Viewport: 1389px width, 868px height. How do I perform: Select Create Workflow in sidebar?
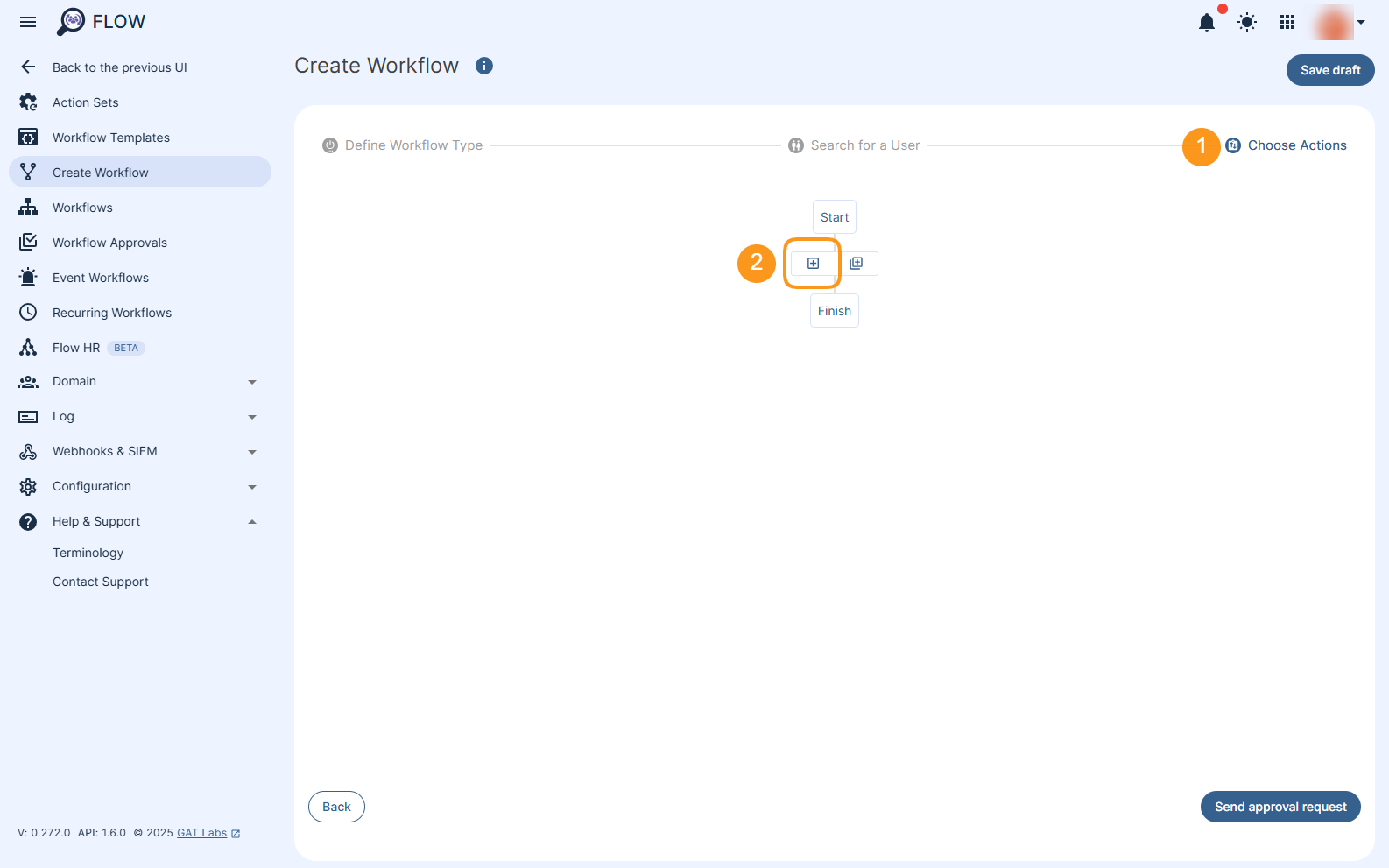tap(140, 173)
